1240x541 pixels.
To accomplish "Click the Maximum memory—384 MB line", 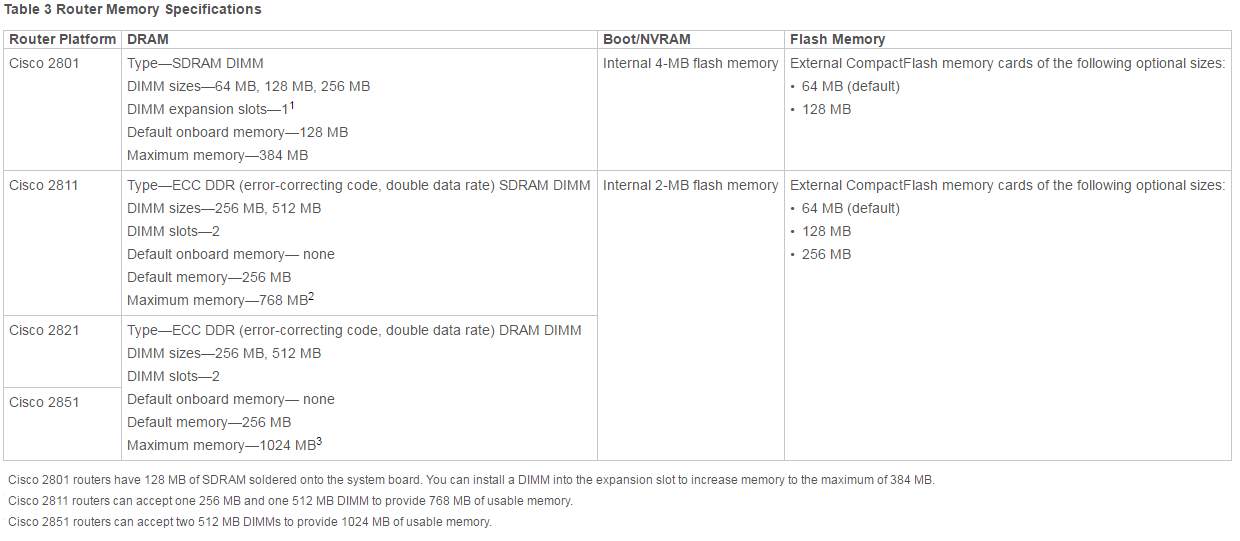I will pos(217,155).
